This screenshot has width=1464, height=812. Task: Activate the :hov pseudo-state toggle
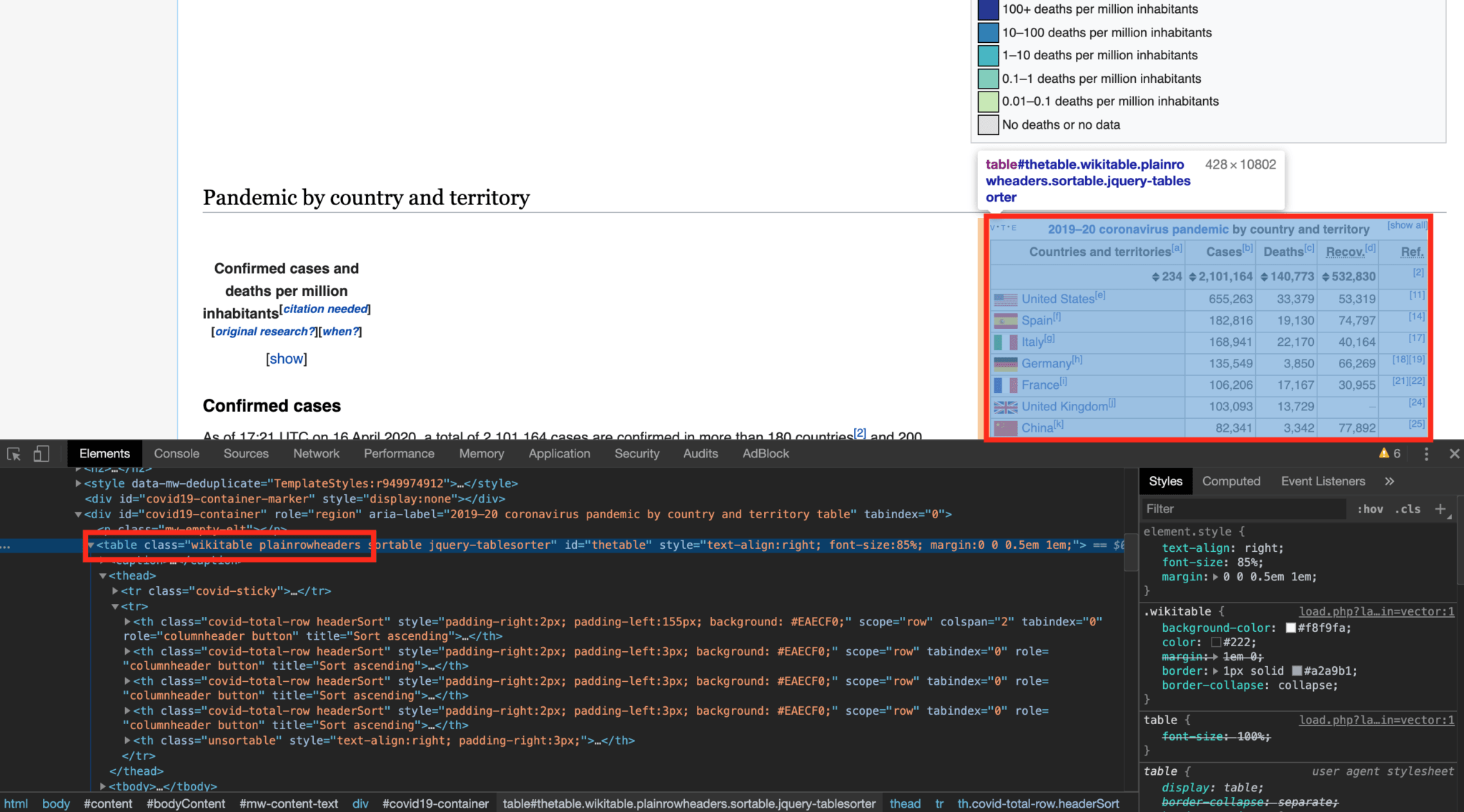pyautogui.click(x=1370, y=509)
